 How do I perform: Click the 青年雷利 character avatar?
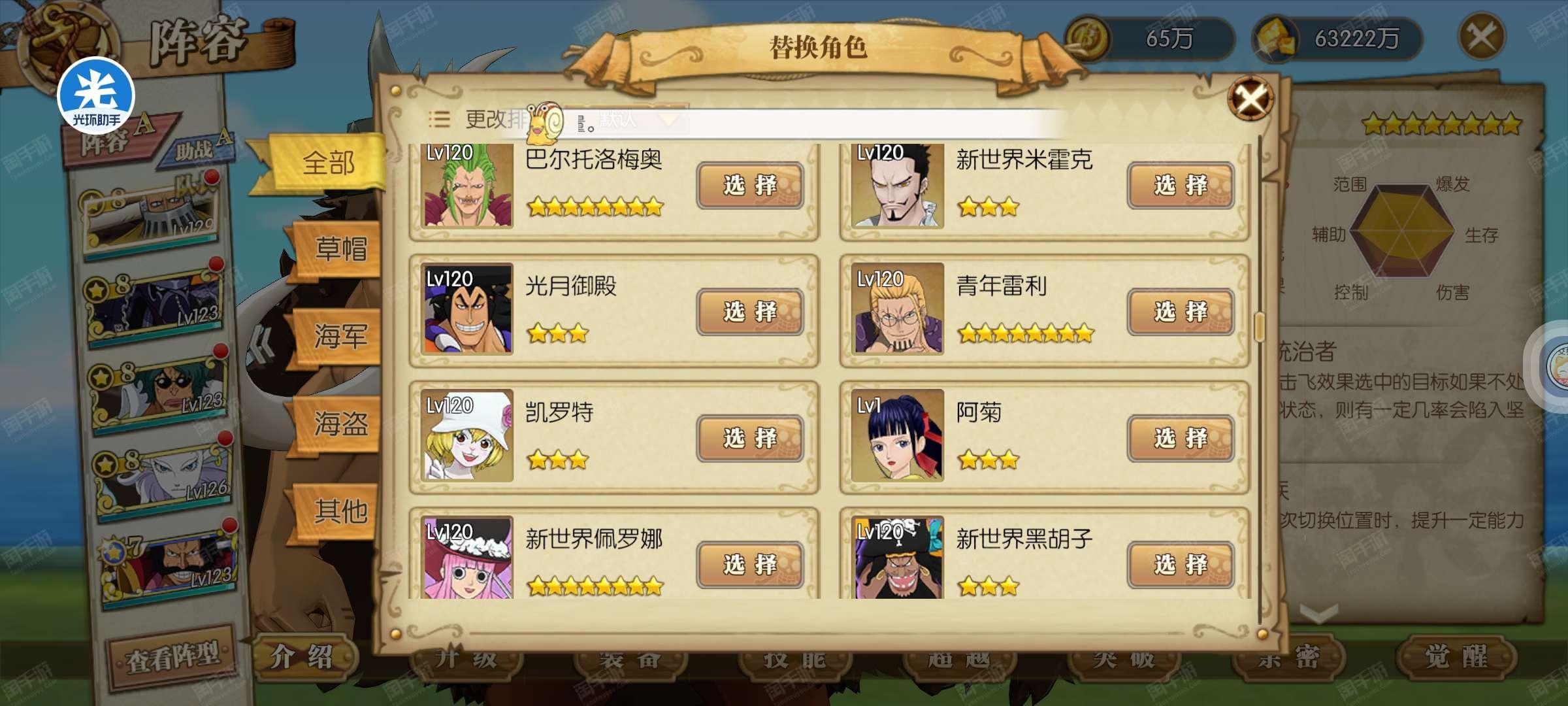898,309
